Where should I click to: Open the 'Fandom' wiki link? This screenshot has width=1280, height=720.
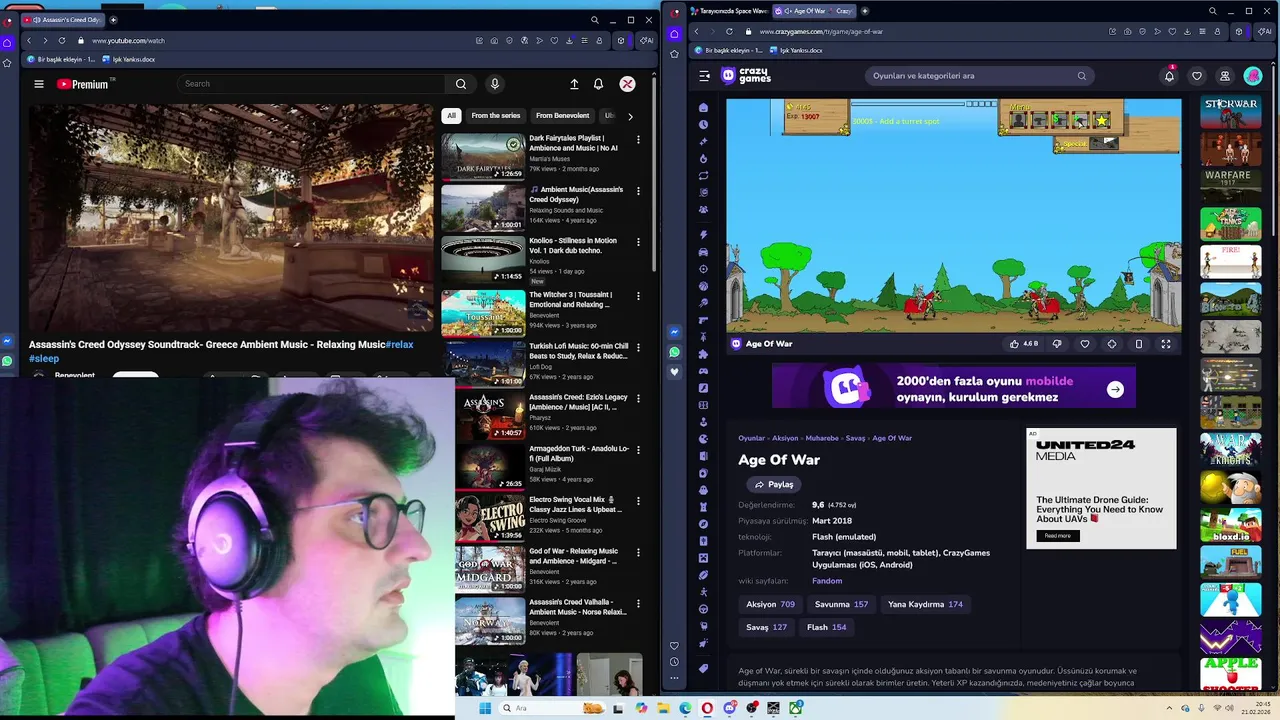(827, 581)
